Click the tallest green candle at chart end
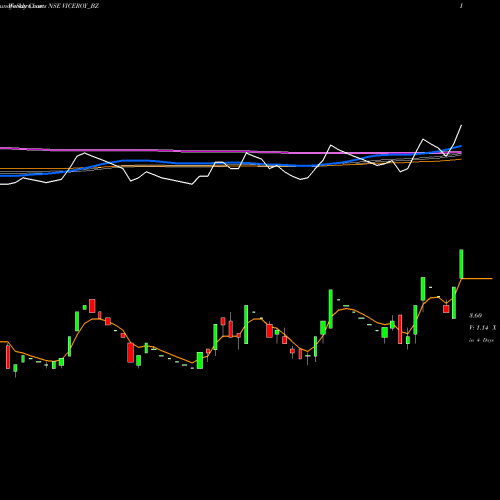Screen dimensions: 500x500 [x=461, y=264]
